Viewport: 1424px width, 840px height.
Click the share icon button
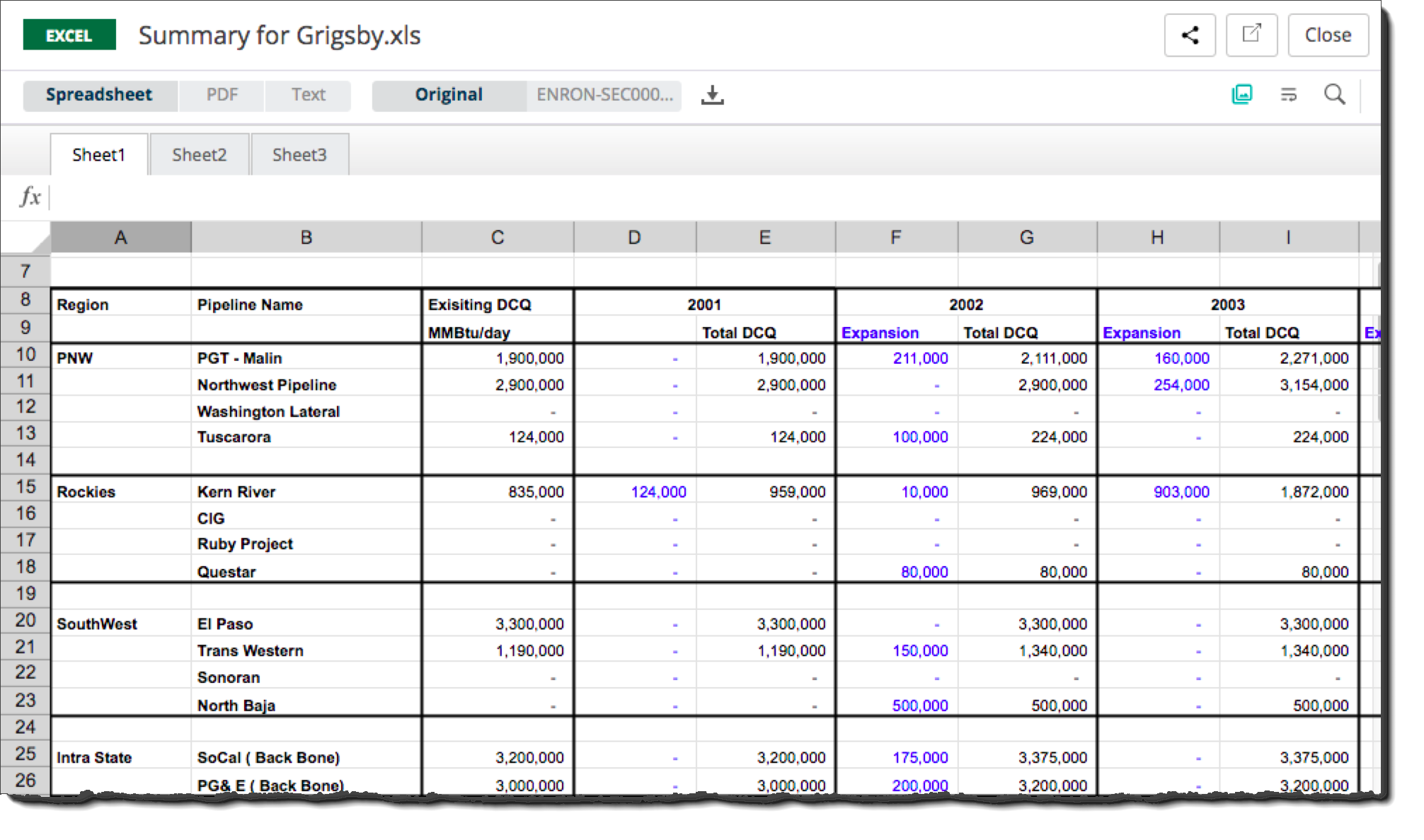(x=1189, y=35)
